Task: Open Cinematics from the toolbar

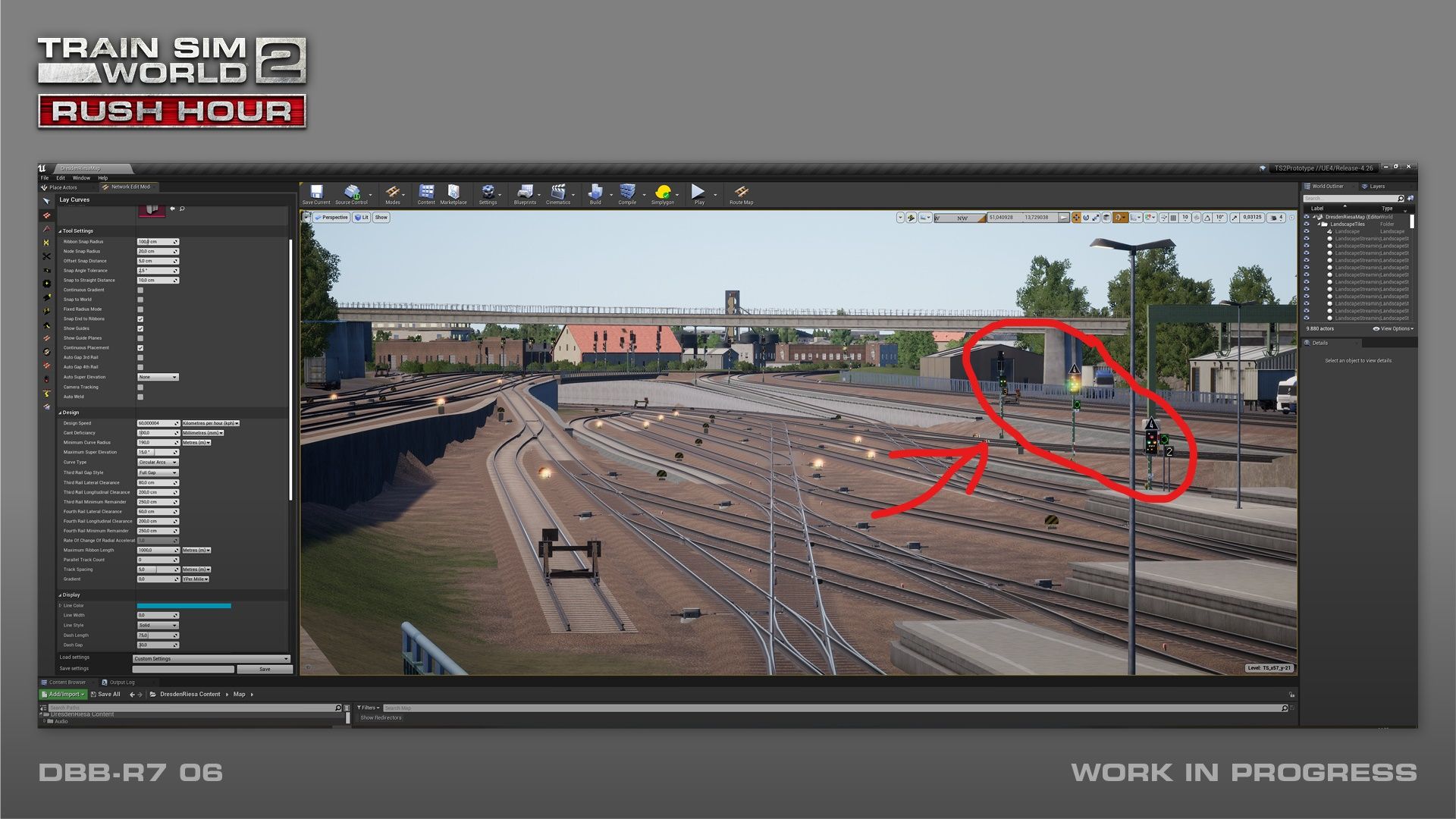Action: pos(557,193)
